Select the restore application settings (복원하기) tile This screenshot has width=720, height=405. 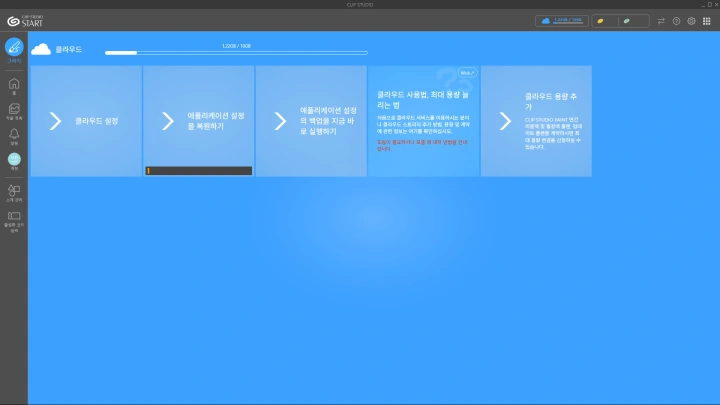pos(198,121)
